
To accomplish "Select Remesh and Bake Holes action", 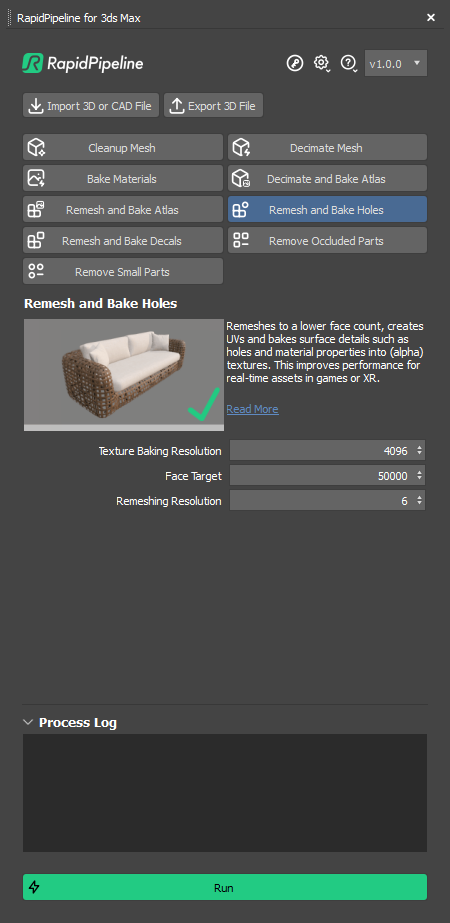I will click(x=327, y=210).
